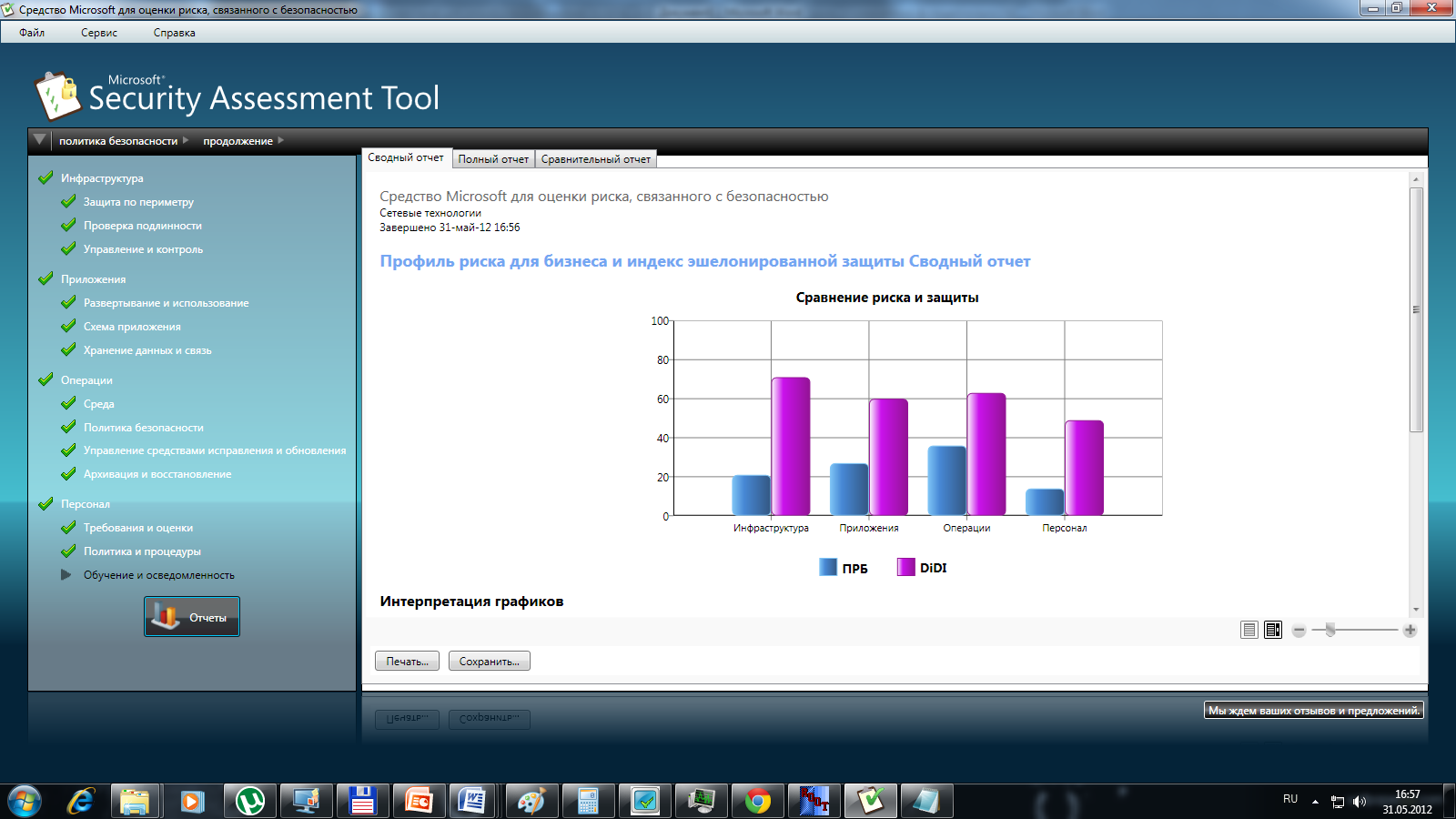Image resolution: width=1456 pixels, height=819 pixels.
Task: Open Схема приложения
Action: 132,327
